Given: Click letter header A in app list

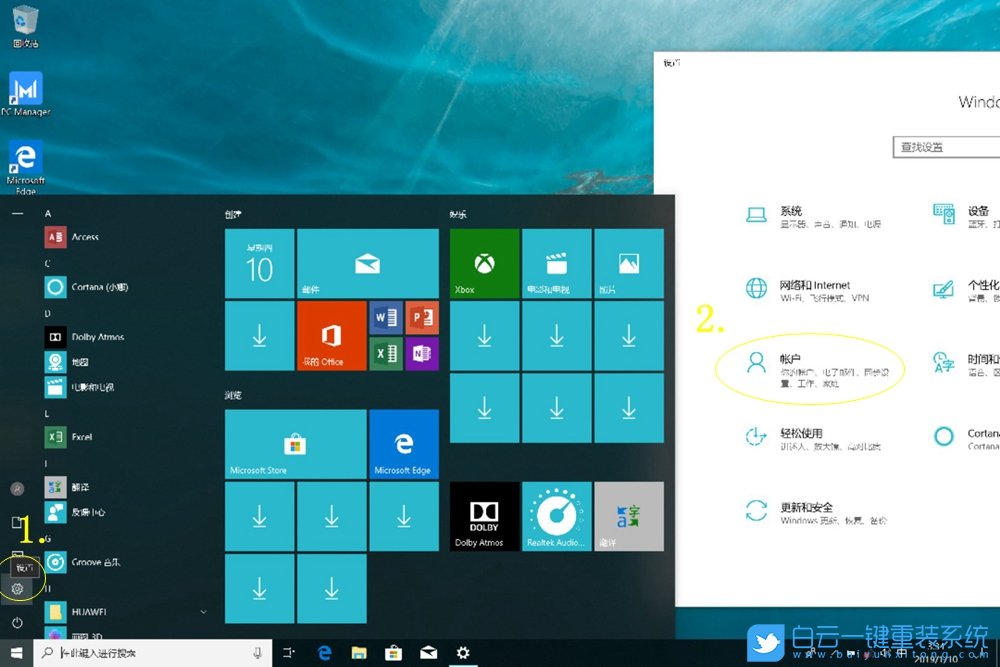Looking at the screenshot, I should pyautogui.click(x=48, y=213).
